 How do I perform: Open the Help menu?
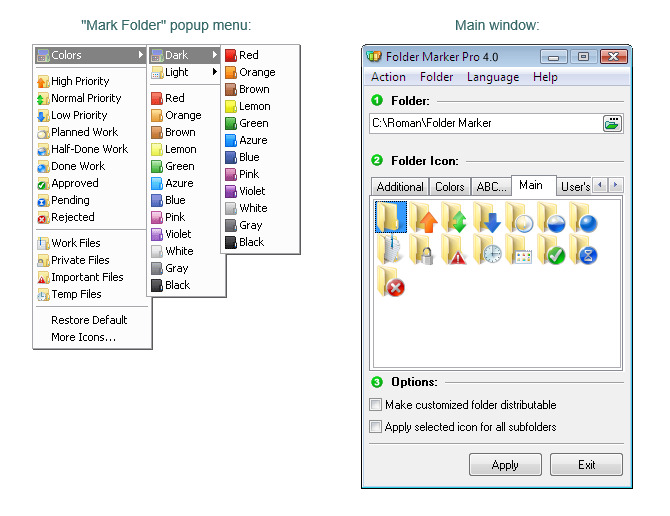545,77
